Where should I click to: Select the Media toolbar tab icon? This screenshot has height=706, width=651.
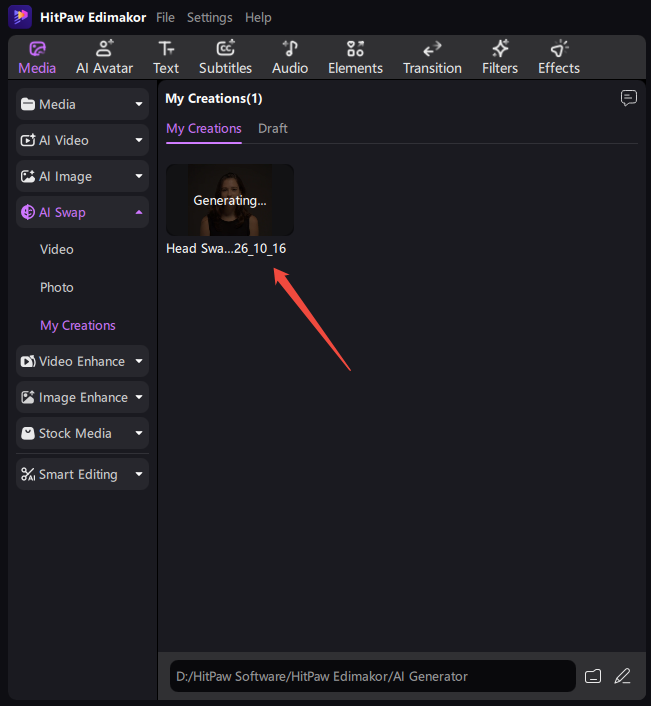click(x=37, y=49)
